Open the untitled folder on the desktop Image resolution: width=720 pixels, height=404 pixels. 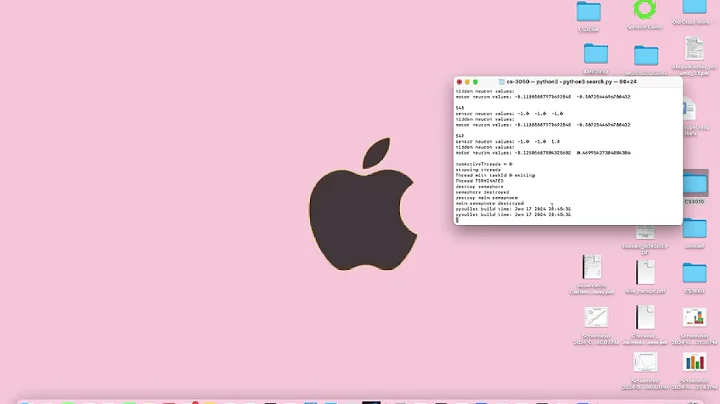coord(694,228)
